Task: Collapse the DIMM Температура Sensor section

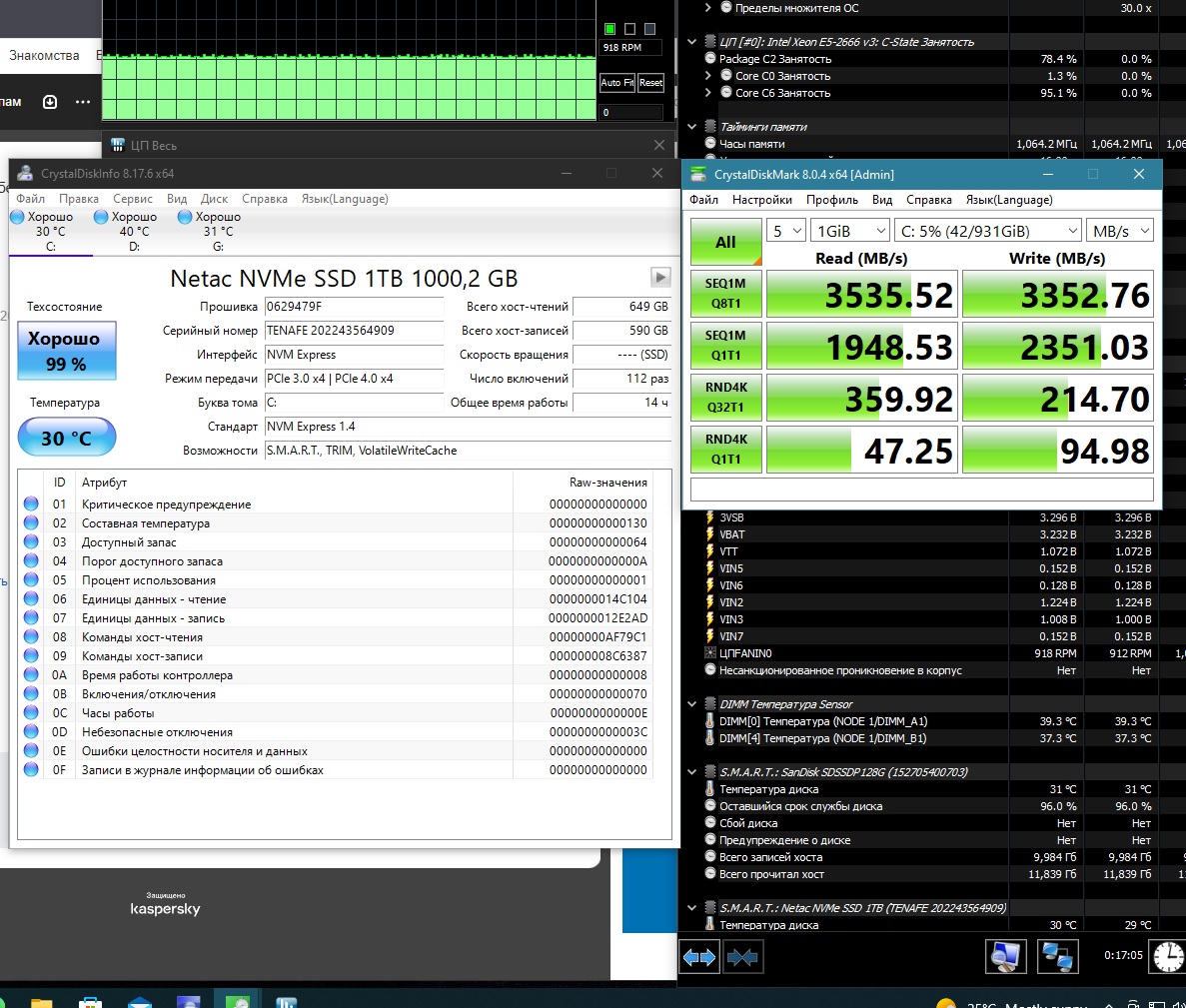Action: point(691,704)
